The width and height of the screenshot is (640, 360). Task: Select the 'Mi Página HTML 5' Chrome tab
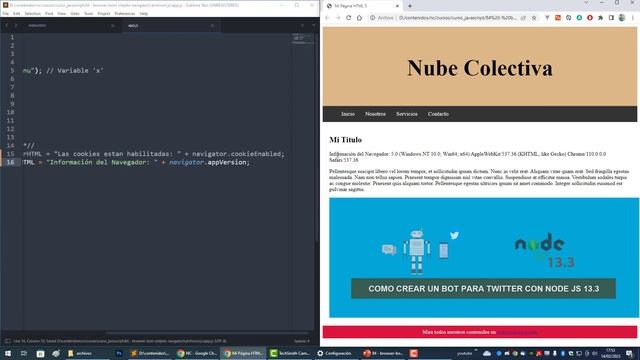tap(362, 6)
